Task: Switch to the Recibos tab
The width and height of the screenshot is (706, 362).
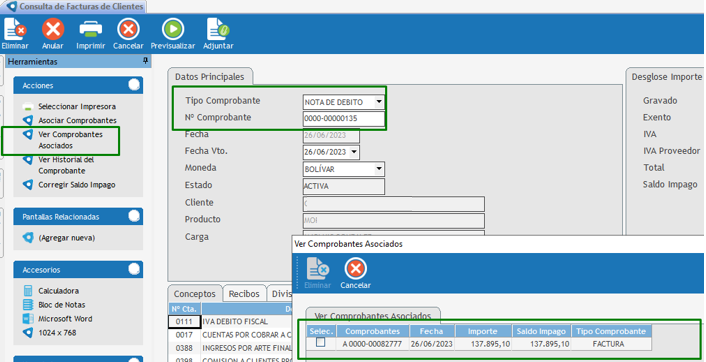Action: tap(244, 294)
